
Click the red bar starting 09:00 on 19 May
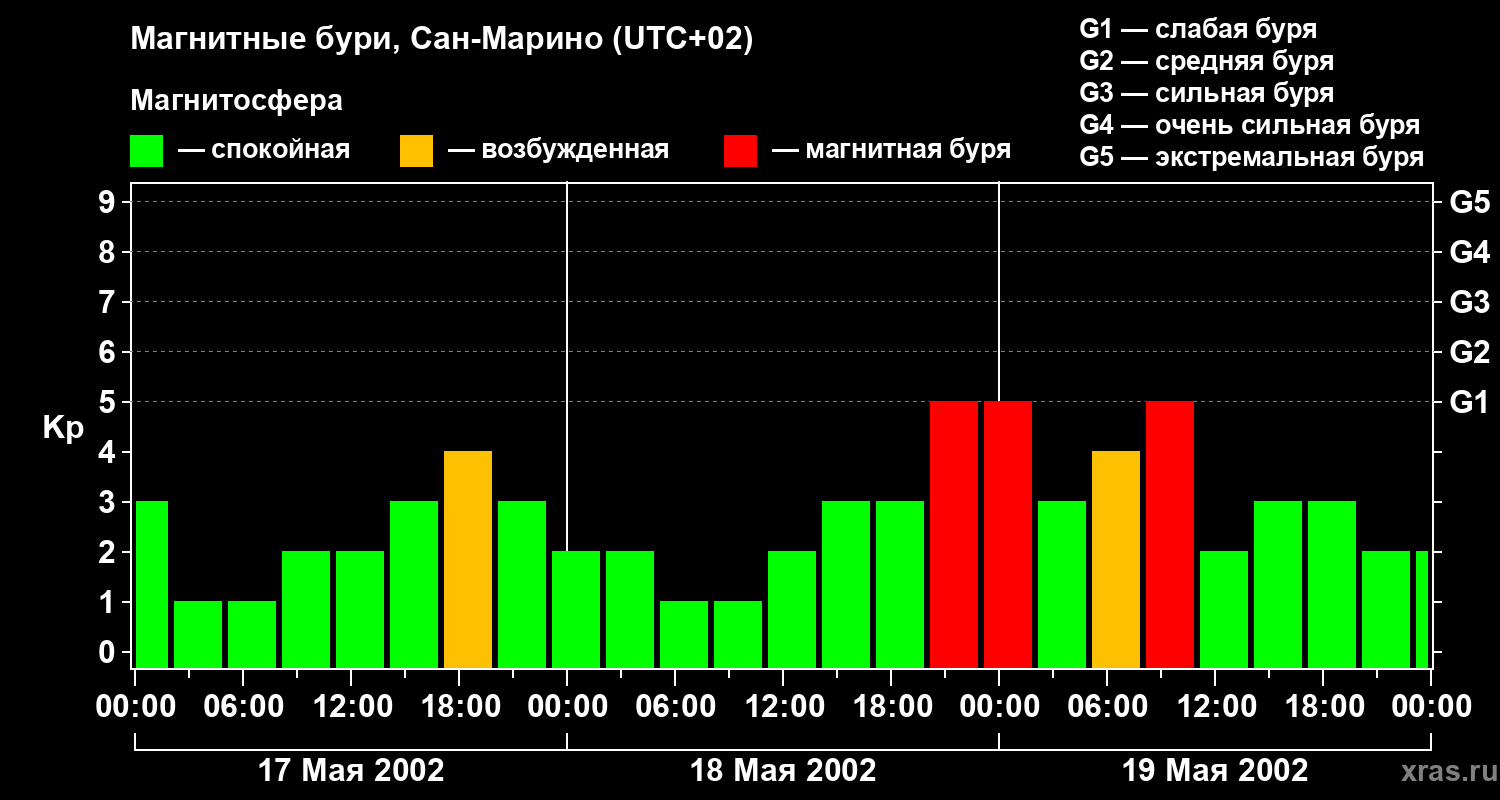[x=1170, y=534]
